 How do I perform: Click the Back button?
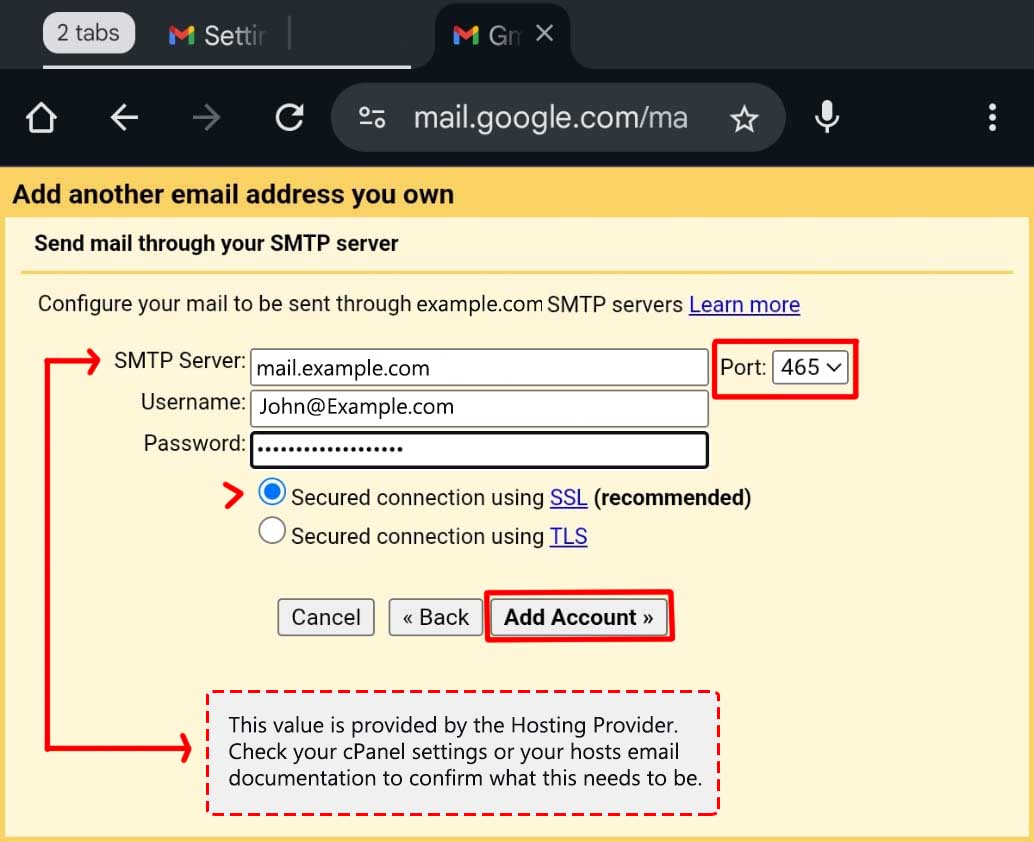pos(435,617)
